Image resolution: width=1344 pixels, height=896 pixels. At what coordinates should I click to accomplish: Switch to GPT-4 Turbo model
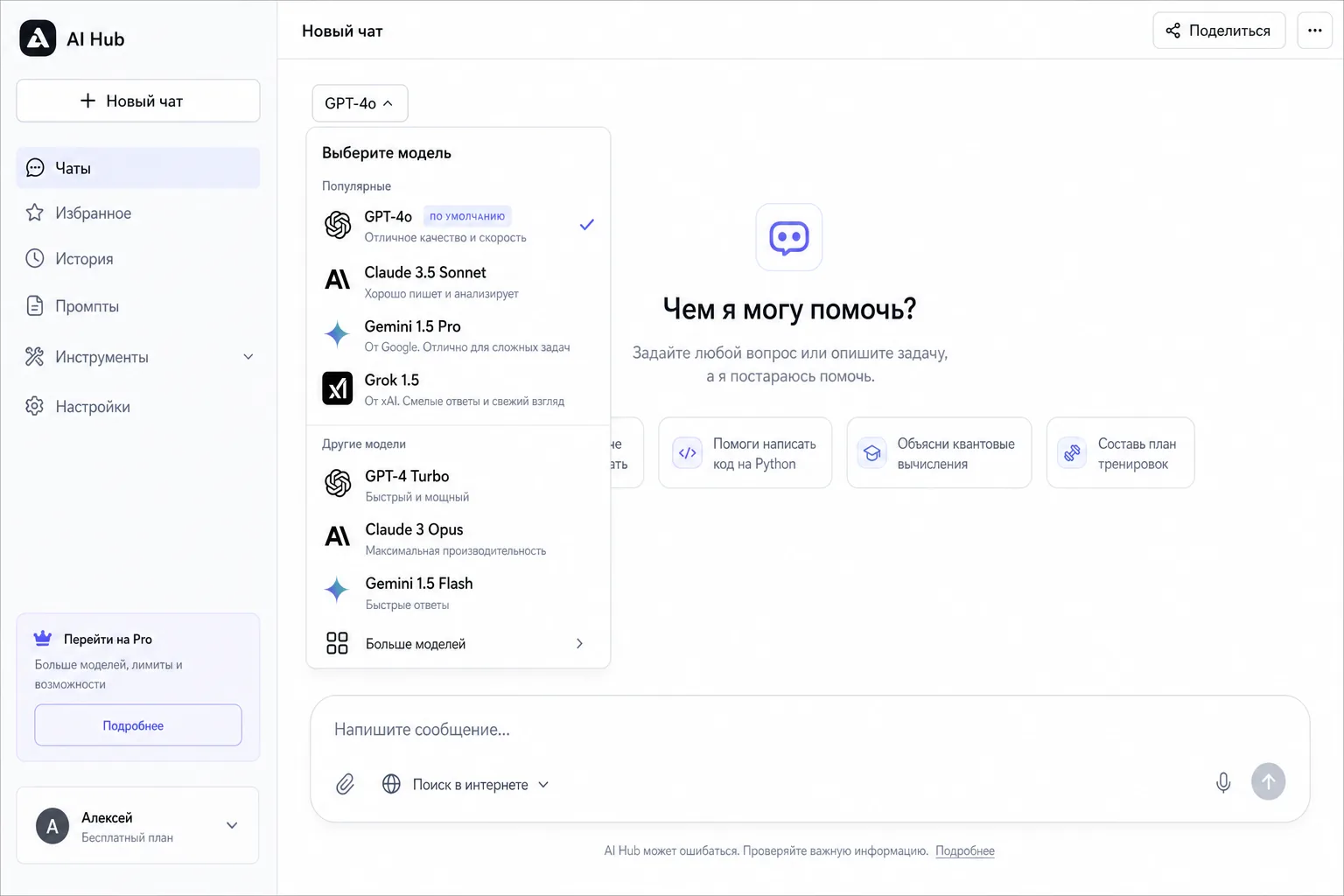click(458, 485)
